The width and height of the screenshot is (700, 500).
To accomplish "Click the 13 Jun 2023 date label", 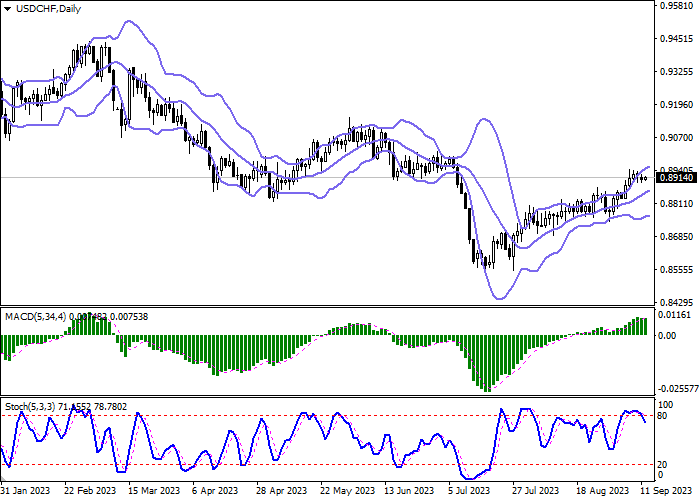I will 410,490.
